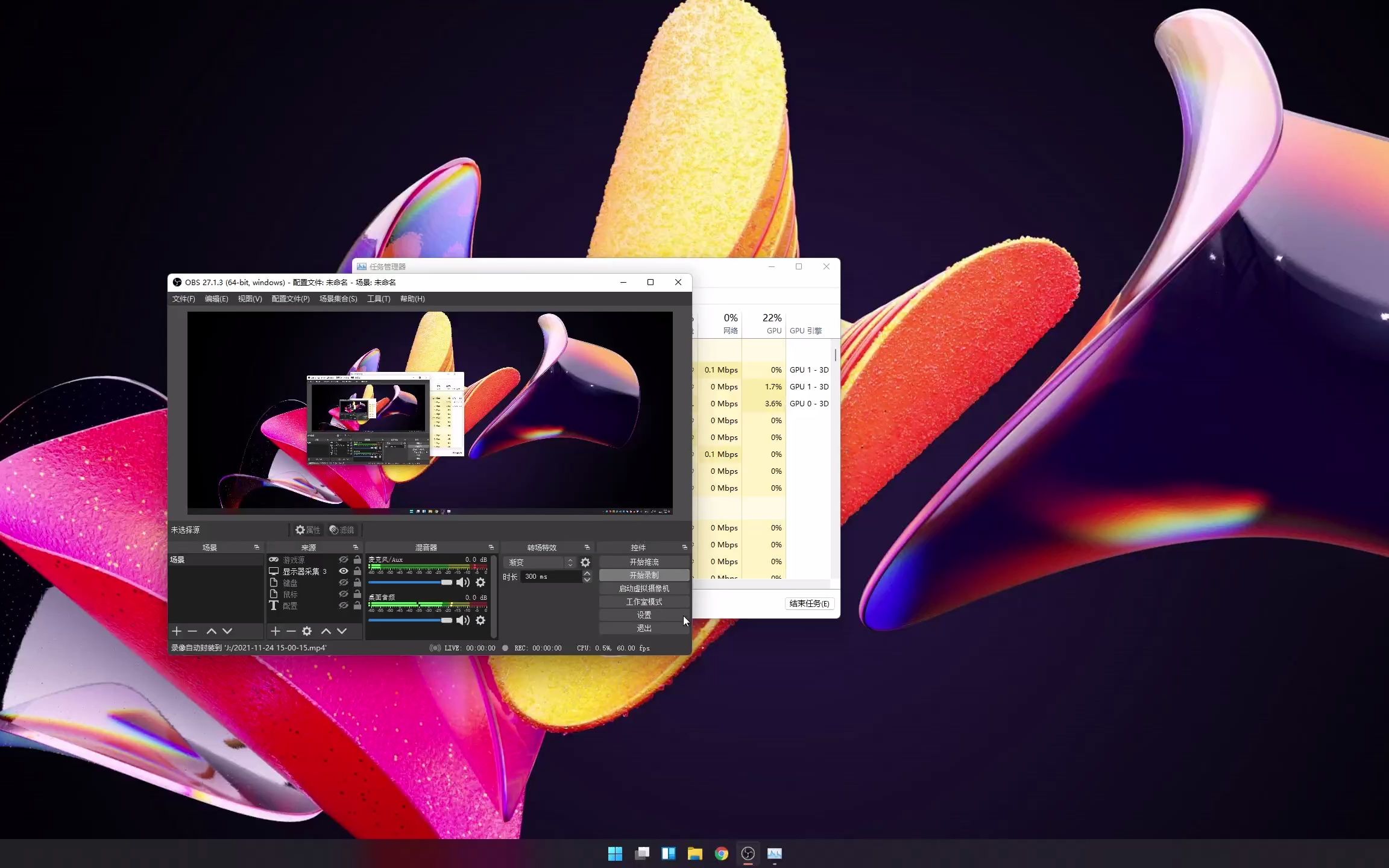
Task: Move source down with down arrow
Action: [342, 631]
